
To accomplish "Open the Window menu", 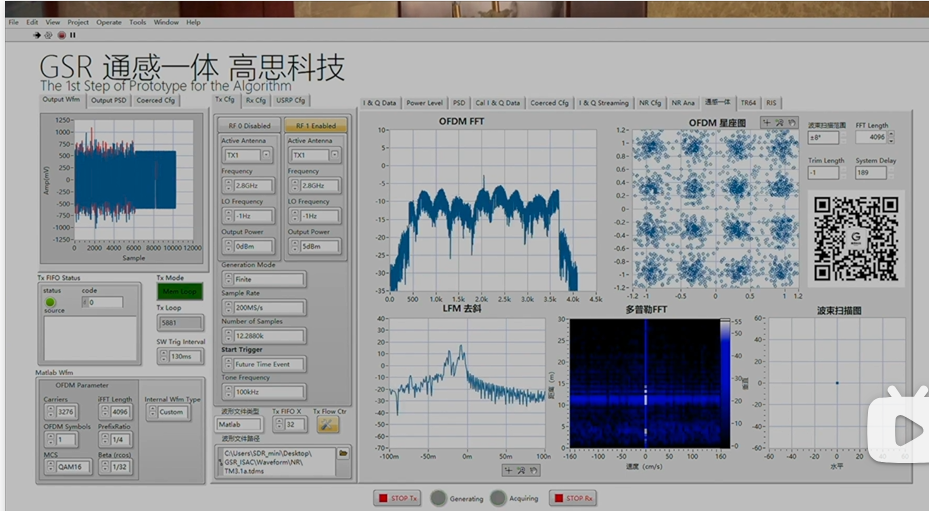I will point(166,22).
